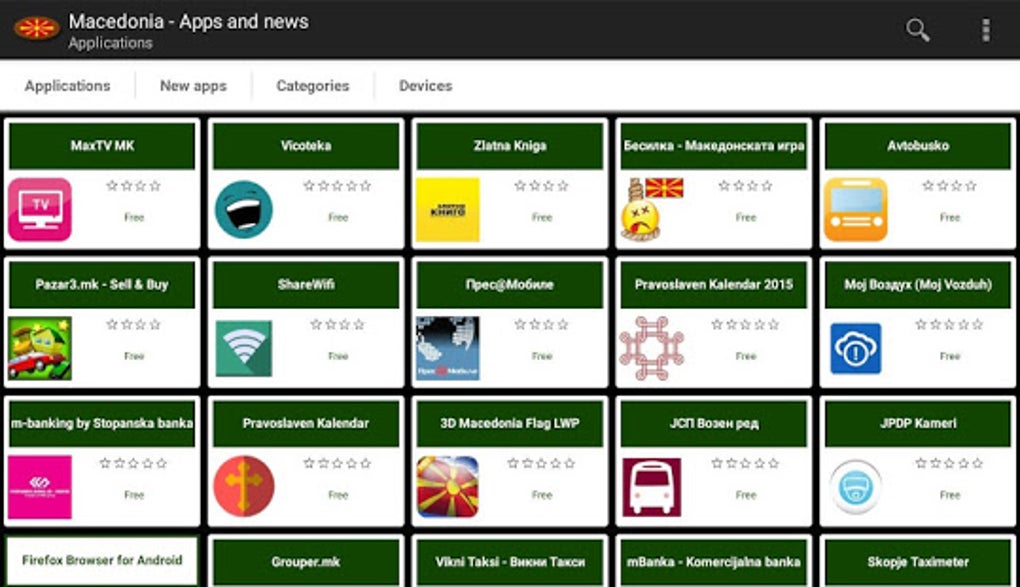
Task: Open the Прес@Мобиле app icon
Action: pos(448,348)
